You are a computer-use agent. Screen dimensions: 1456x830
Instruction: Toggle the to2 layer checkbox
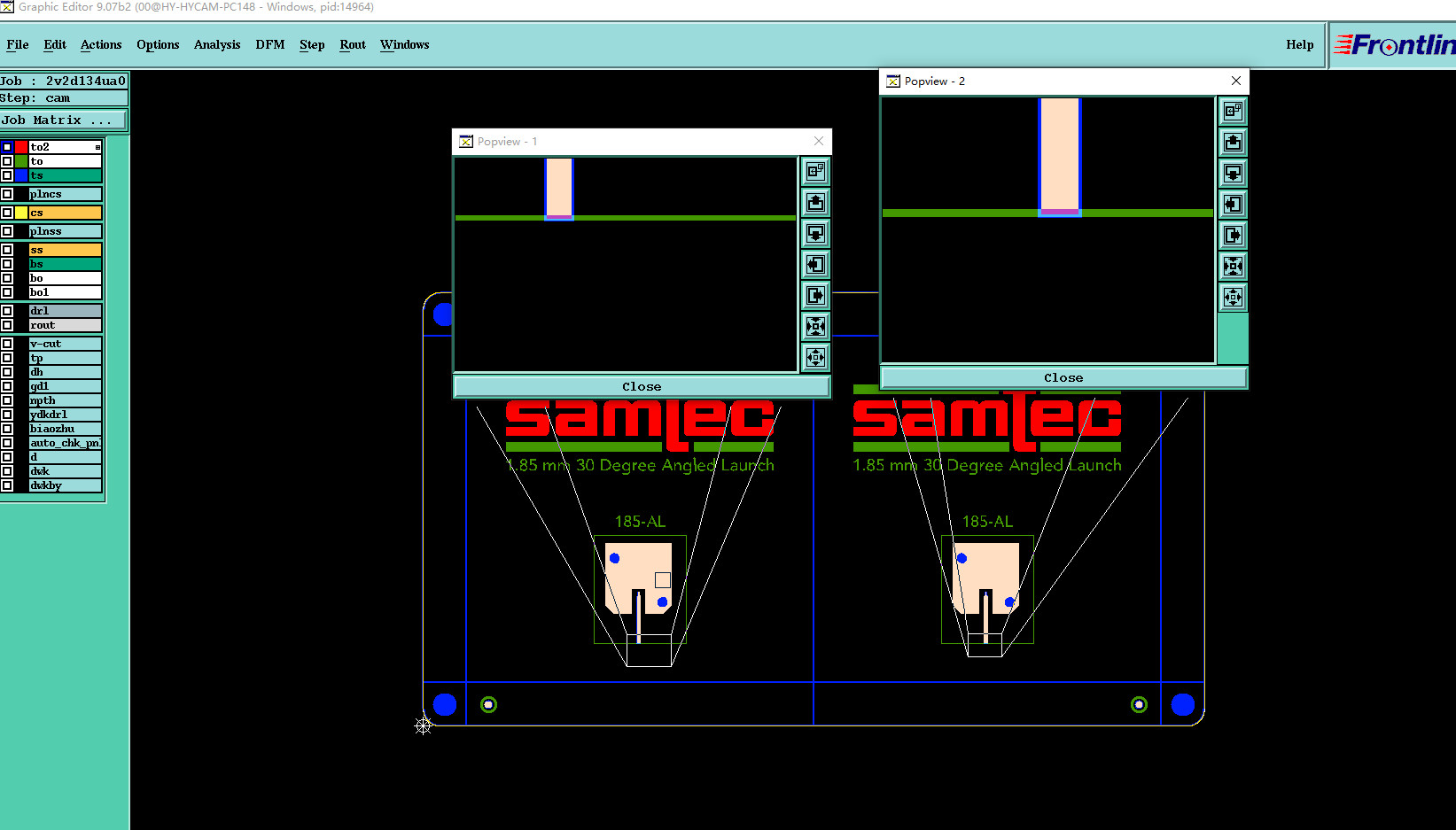pyautogui.click(x=7, y=147)
